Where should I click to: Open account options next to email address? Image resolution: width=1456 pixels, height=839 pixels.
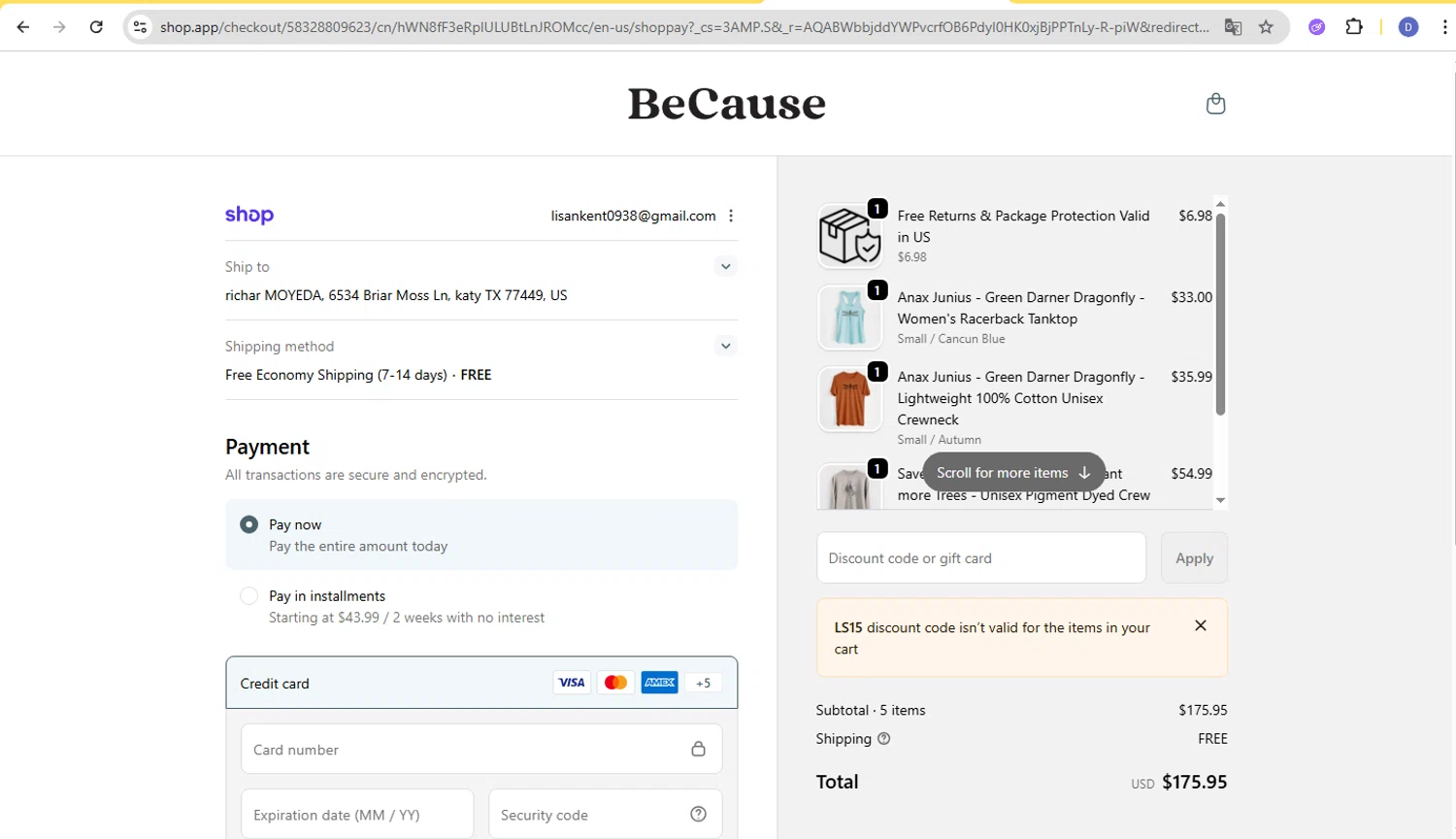pyautogui.click(x=731, y=216)
